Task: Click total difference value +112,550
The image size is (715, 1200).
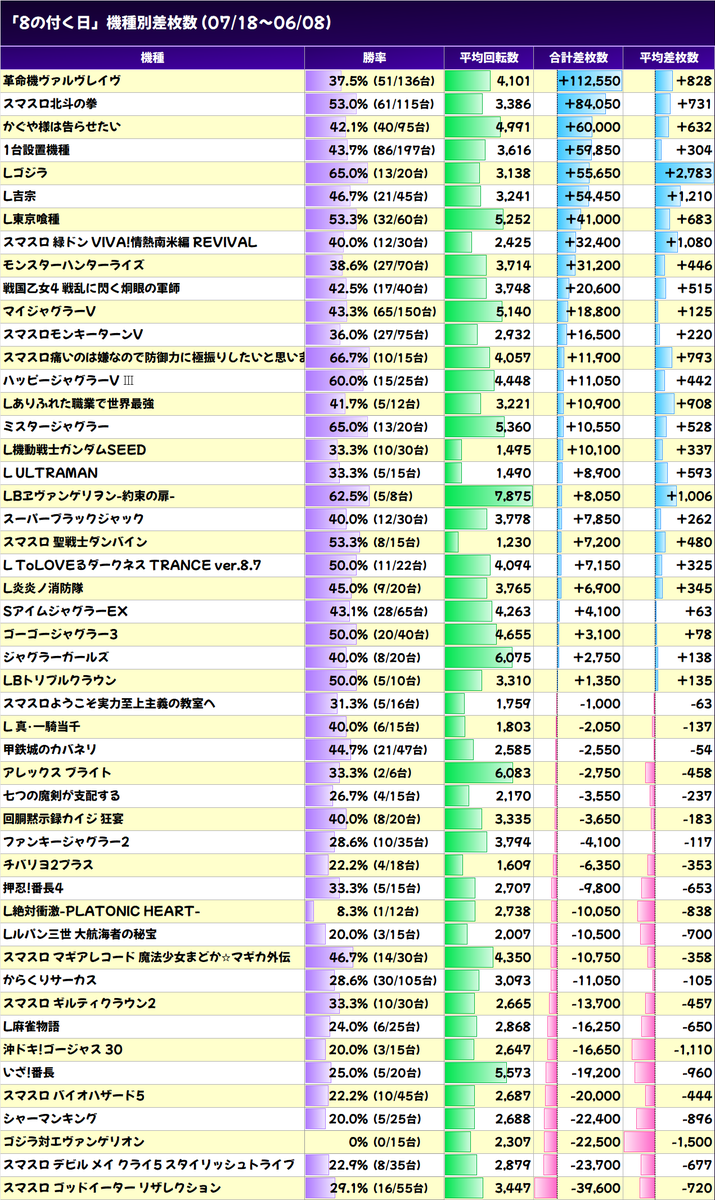Action: [x=591, y=81]
